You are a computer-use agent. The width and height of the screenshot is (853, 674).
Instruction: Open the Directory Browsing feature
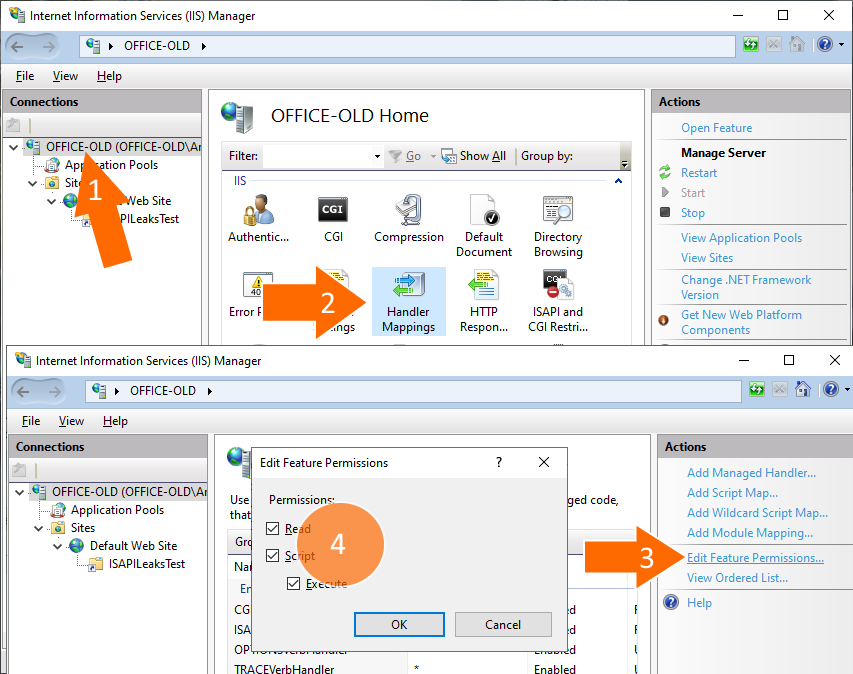click(557, 210)
